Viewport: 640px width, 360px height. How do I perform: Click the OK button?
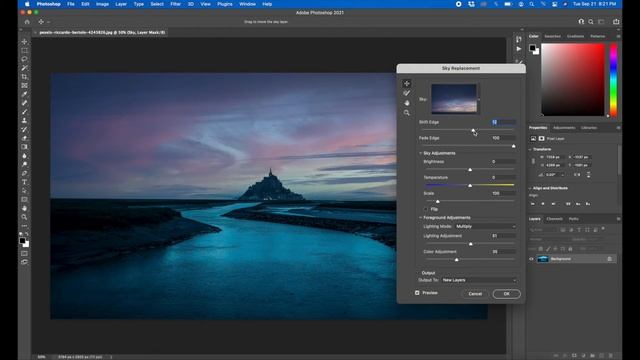pos(507,294)
